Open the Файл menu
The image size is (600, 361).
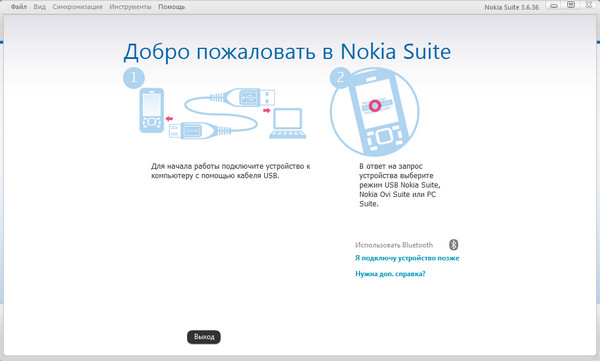[18, 7]
